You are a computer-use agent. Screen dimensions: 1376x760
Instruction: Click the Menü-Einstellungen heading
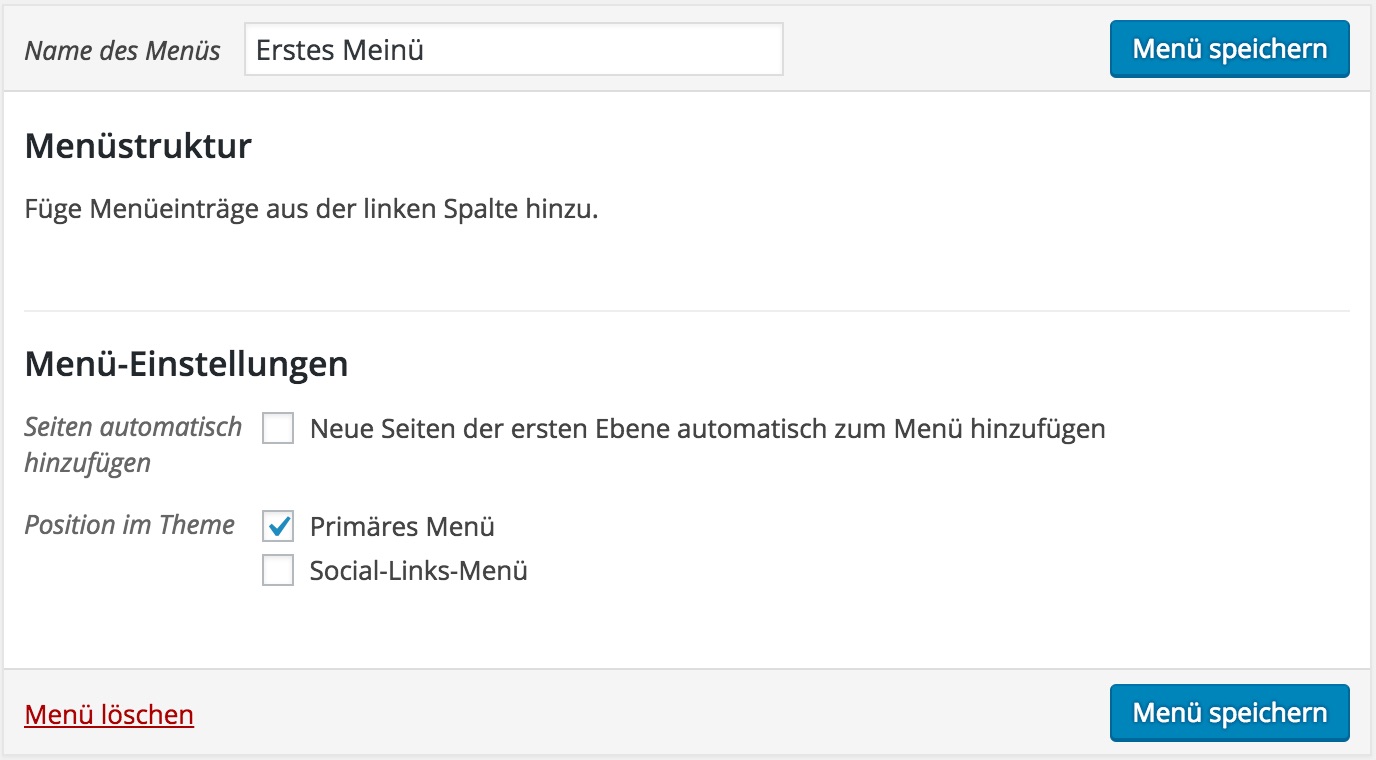[x=186, y=363]
